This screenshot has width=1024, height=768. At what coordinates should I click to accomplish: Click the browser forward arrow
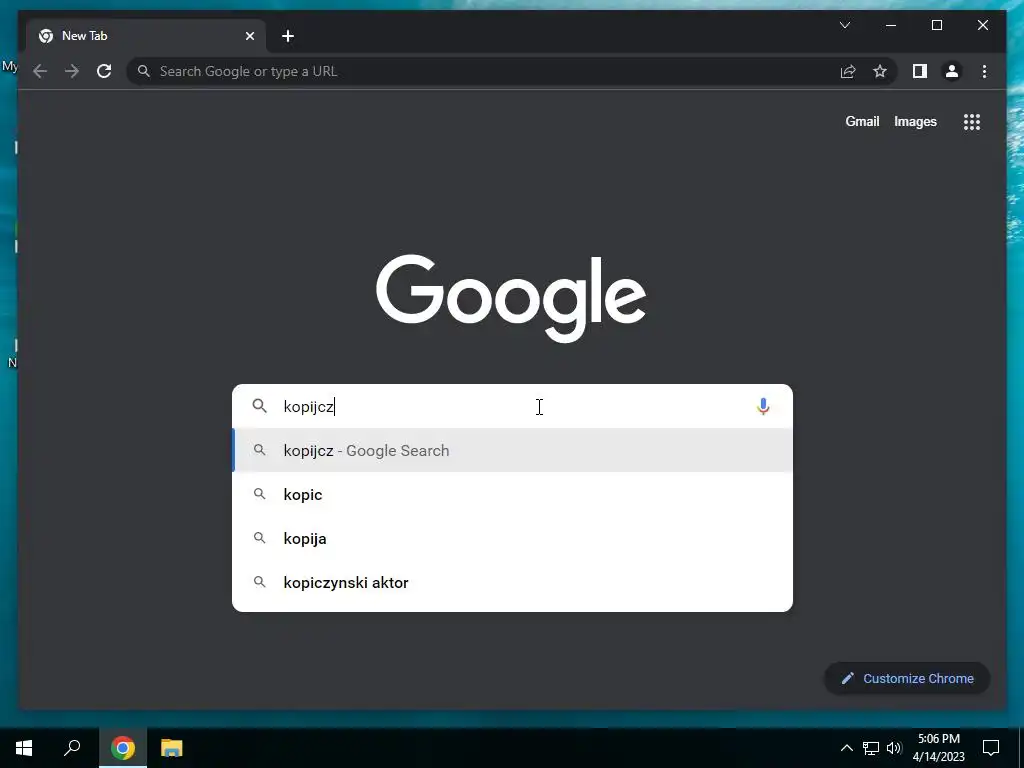click(x=72, y=71)
